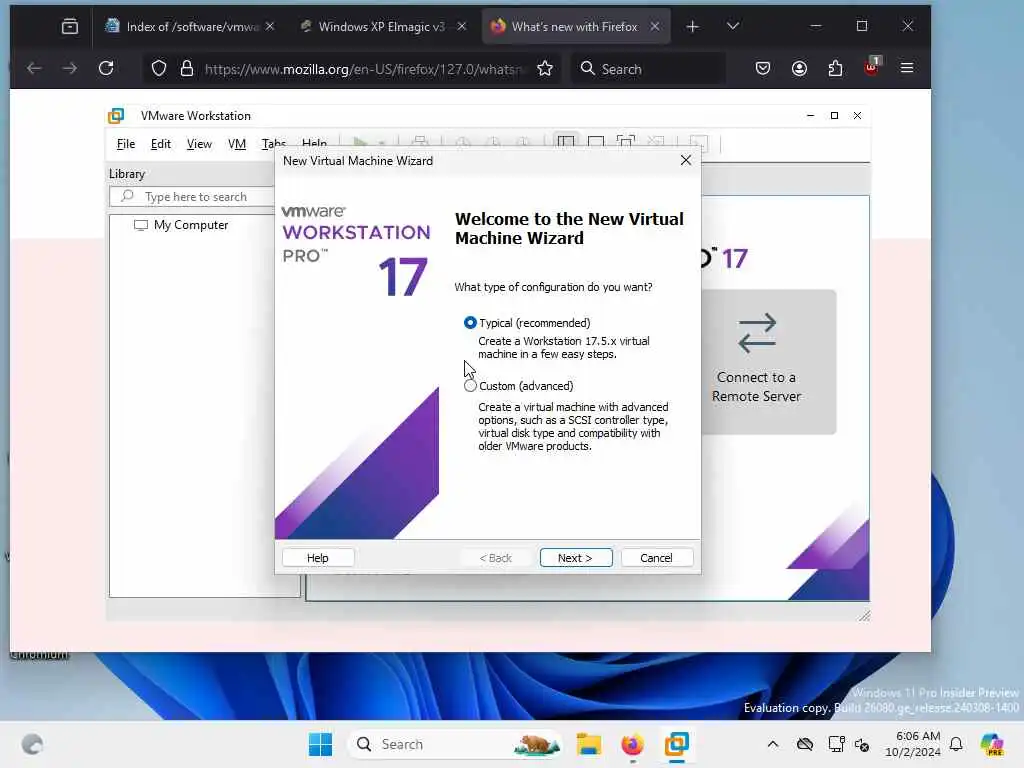
Task: Click the VMware Library search field
Action: pos(193,197)
